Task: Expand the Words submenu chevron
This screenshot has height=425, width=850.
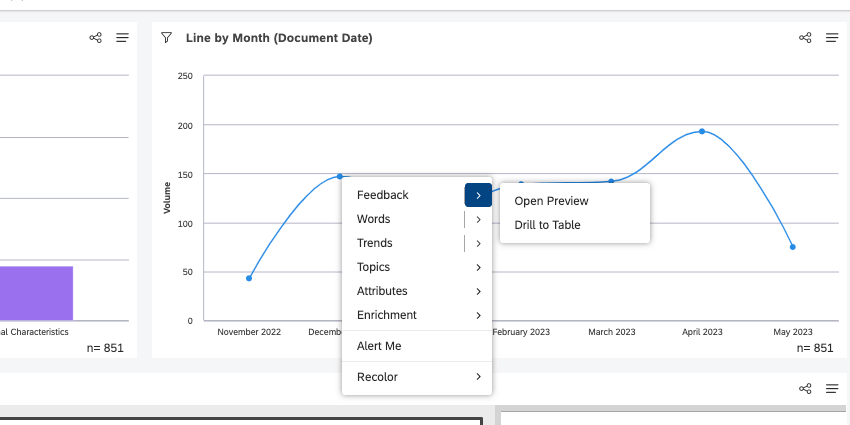Action: pyautogui.click(x=479, y=219)
